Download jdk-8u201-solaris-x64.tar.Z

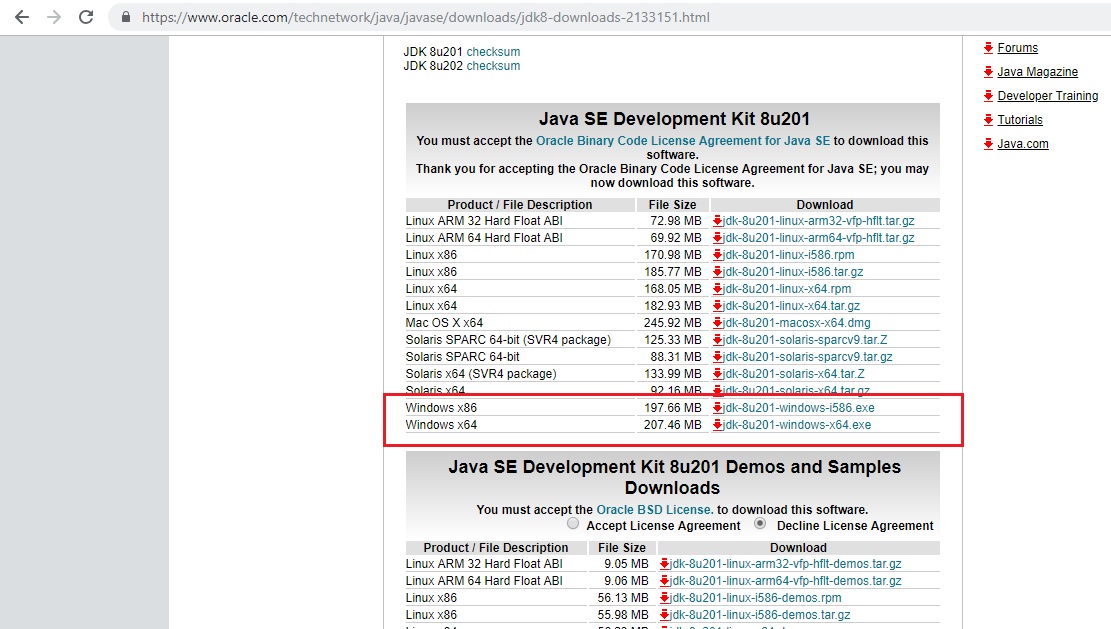794,374
